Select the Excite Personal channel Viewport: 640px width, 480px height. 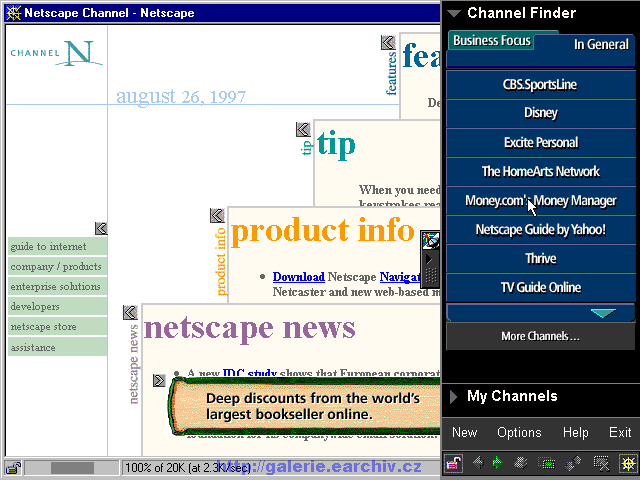pyautogui.click(x=540, y=142)
